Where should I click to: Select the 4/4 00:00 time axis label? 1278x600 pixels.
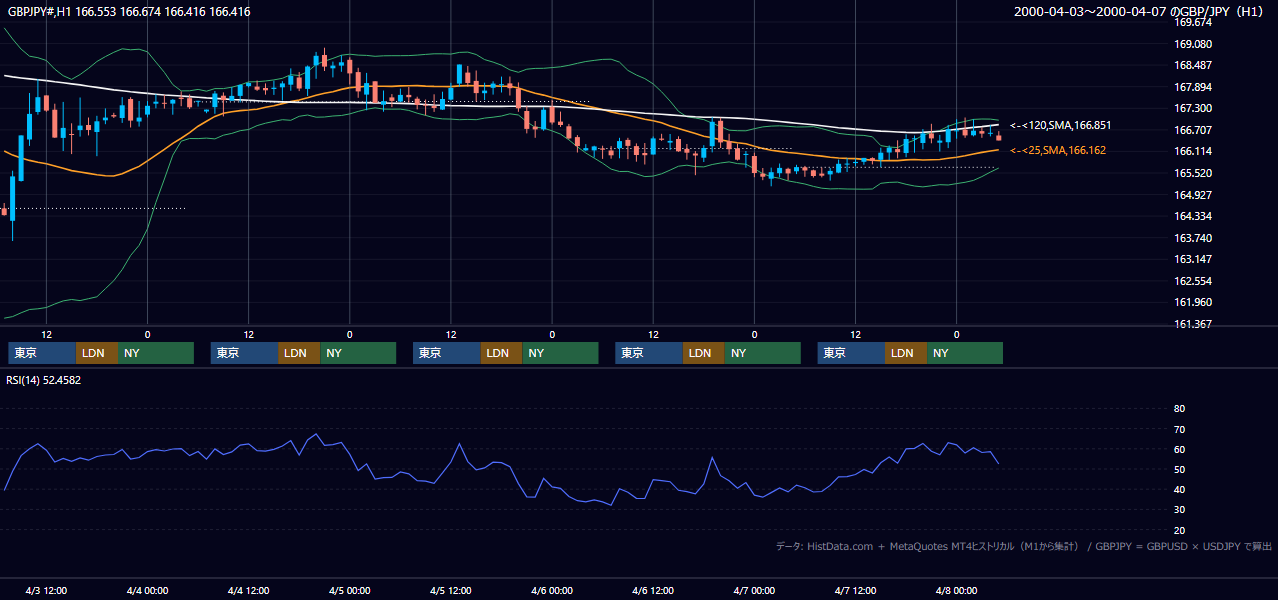pyautogui.click(x=147, y=591)
